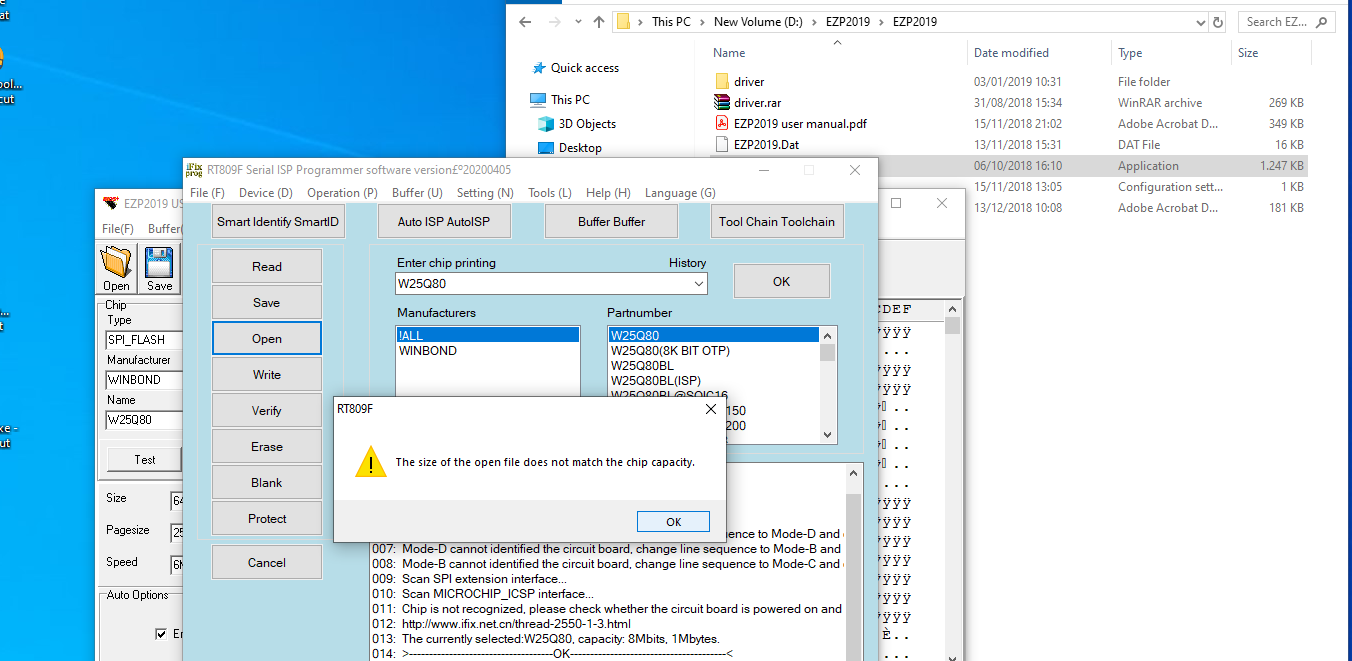Open the Operation (P) menu
1352x661 pixels.
pos(342,193)
